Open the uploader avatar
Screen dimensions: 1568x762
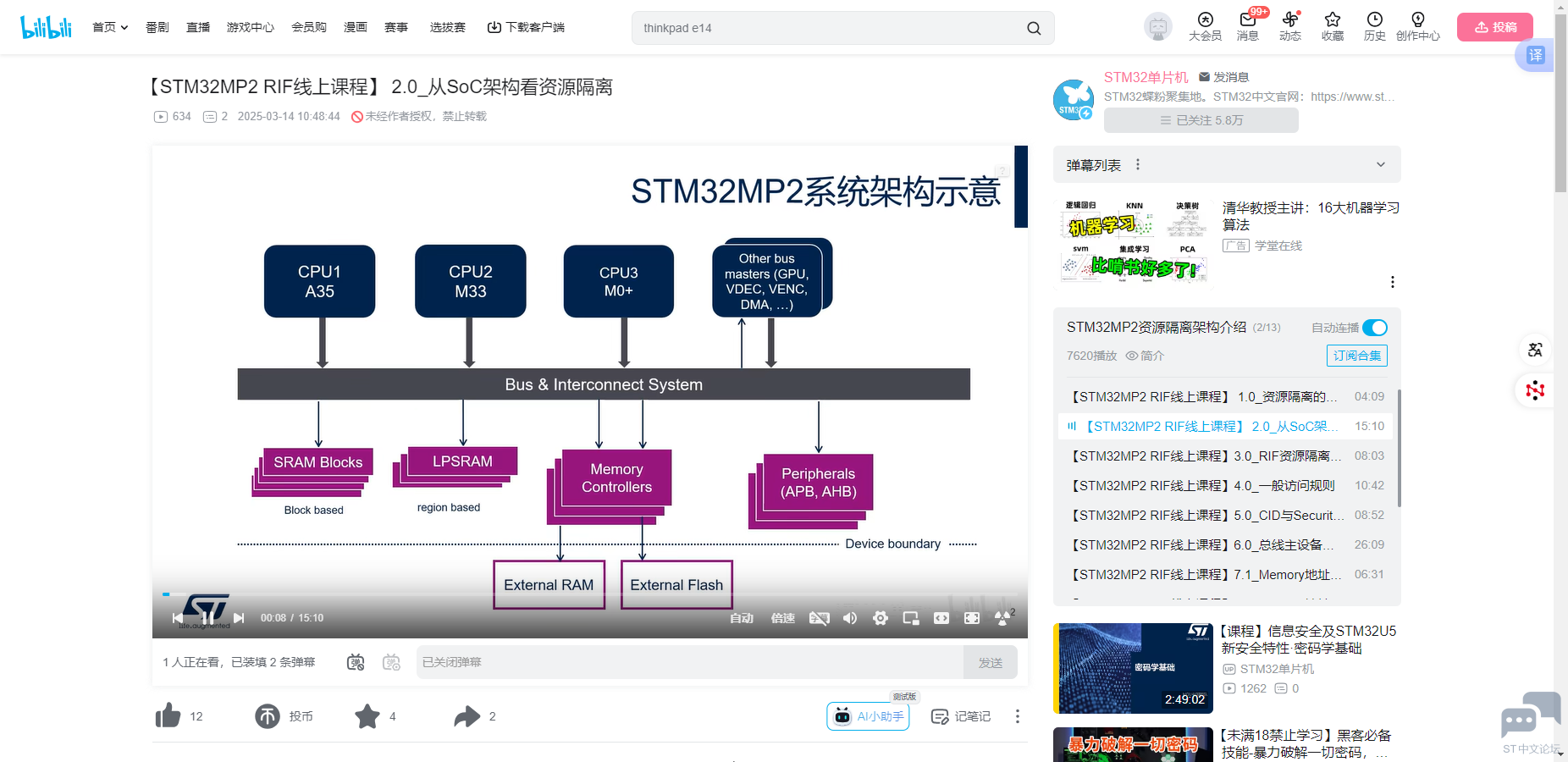coord(1074,100)
